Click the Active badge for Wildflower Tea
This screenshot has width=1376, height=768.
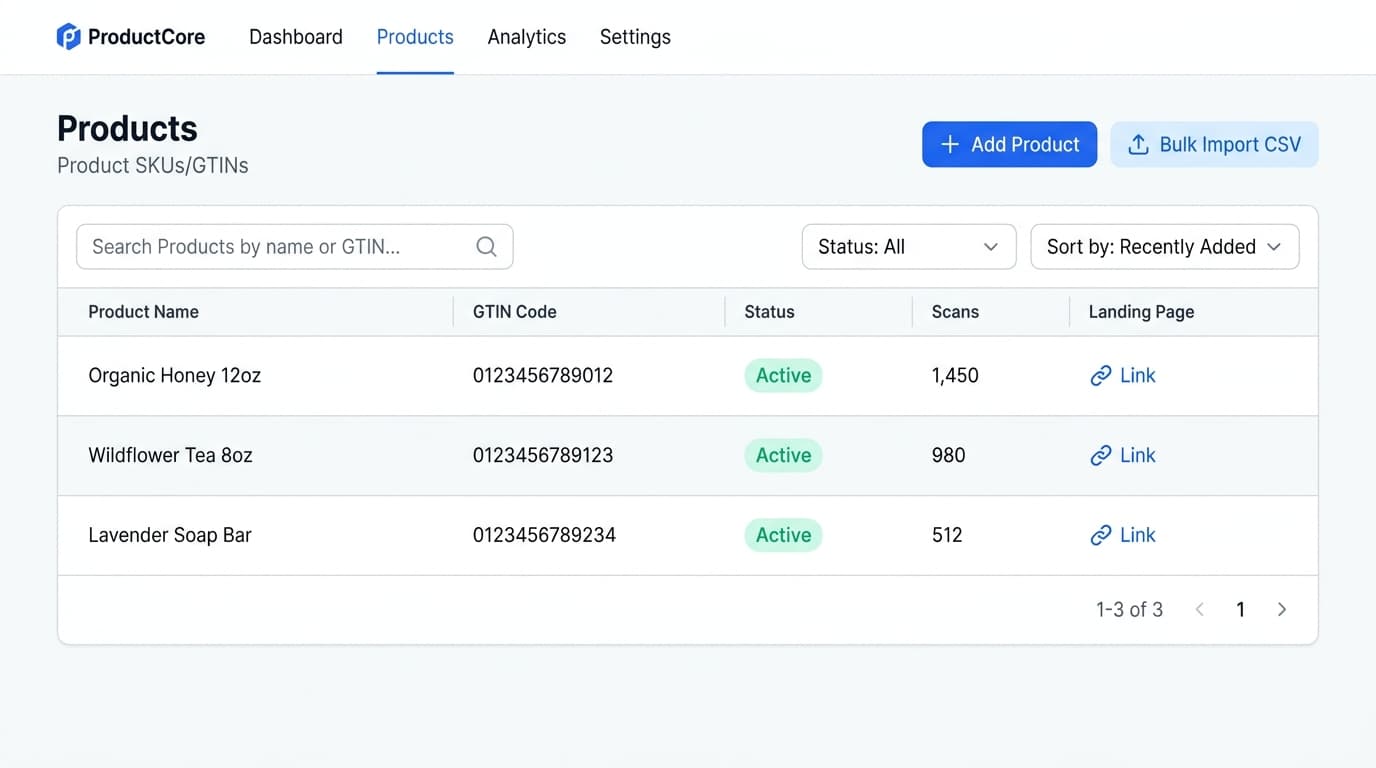(x=783, y=455)
